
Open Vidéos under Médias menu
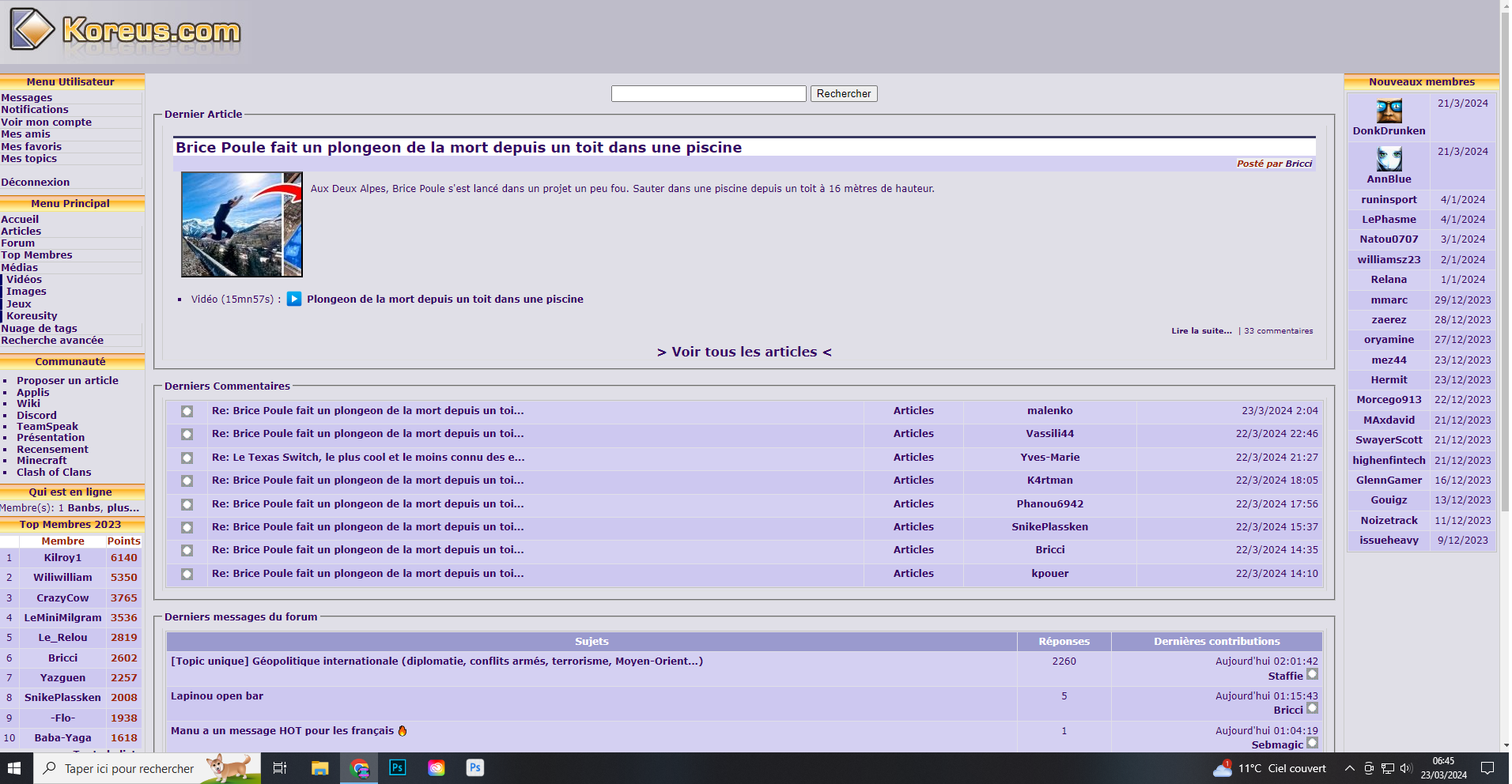click(x=25, y=280)
